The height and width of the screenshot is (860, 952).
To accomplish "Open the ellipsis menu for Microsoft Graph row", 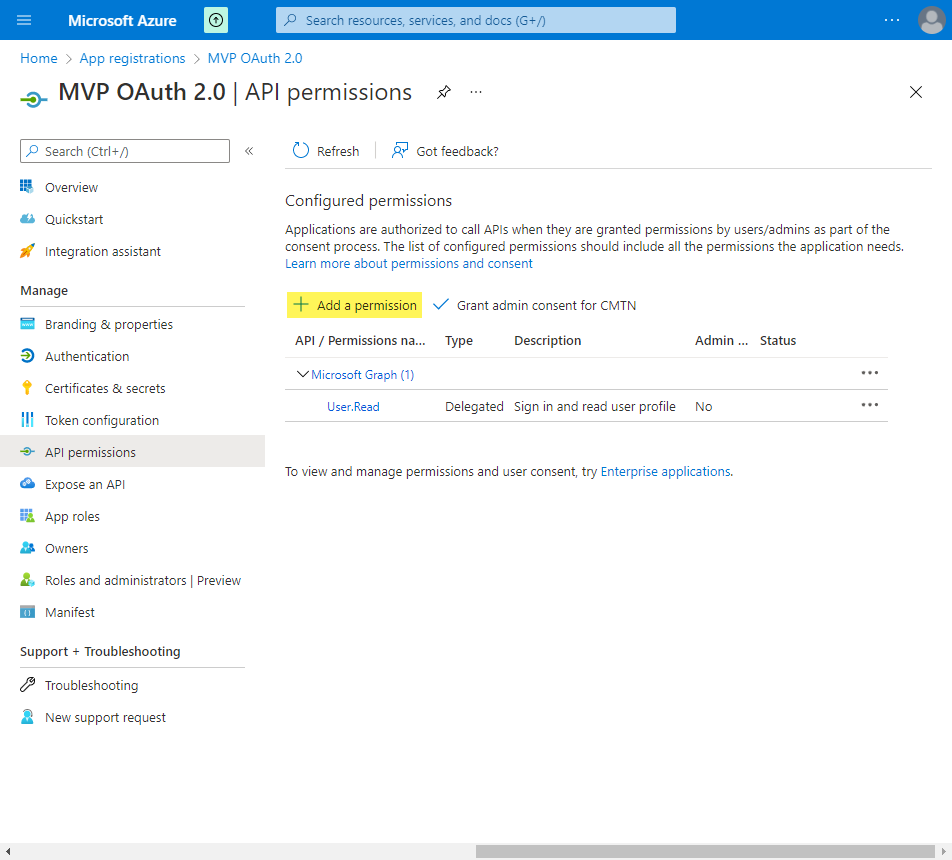I will (x=869, y=373).
